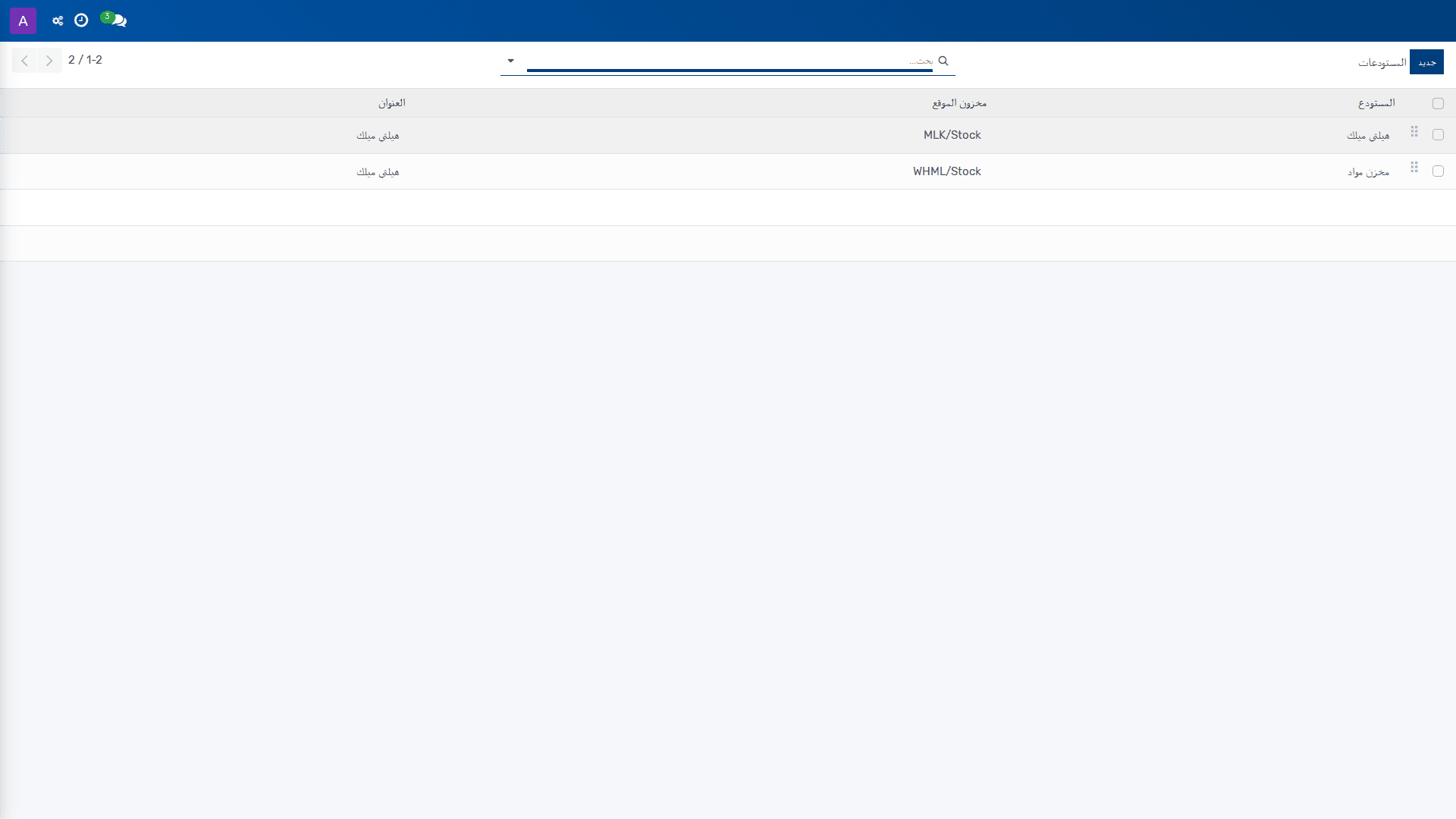
Task: Open the MLK/Stock location cell
Action: point(952,135)
